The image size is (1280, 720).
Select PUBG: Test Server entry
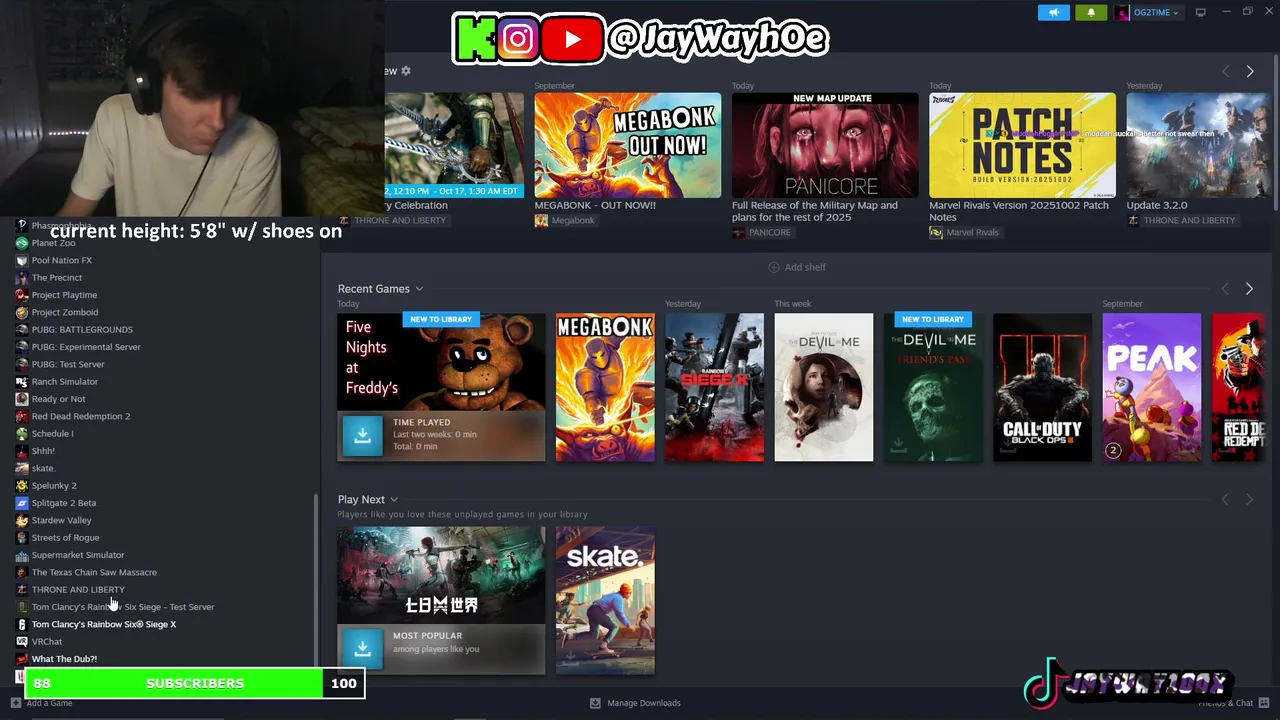pos(68,364)
